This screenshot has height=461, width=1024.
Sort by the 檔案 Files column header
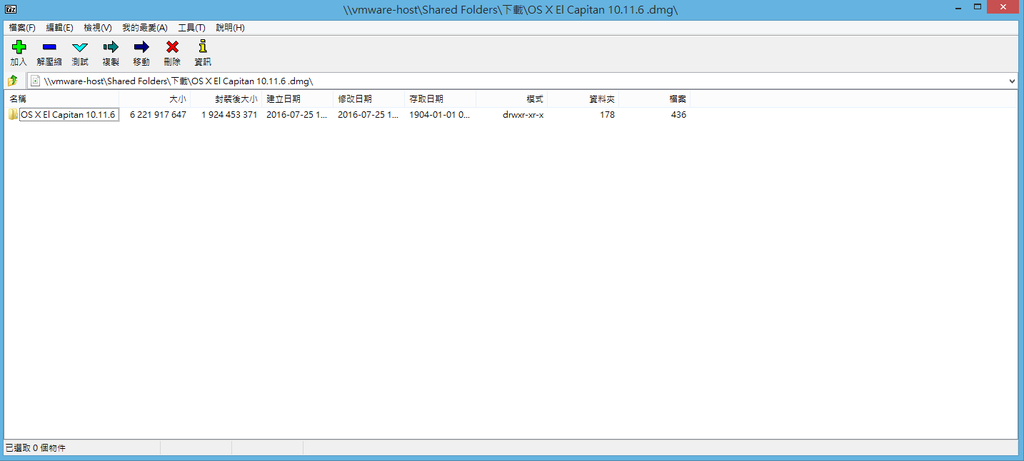coord(654,99)
